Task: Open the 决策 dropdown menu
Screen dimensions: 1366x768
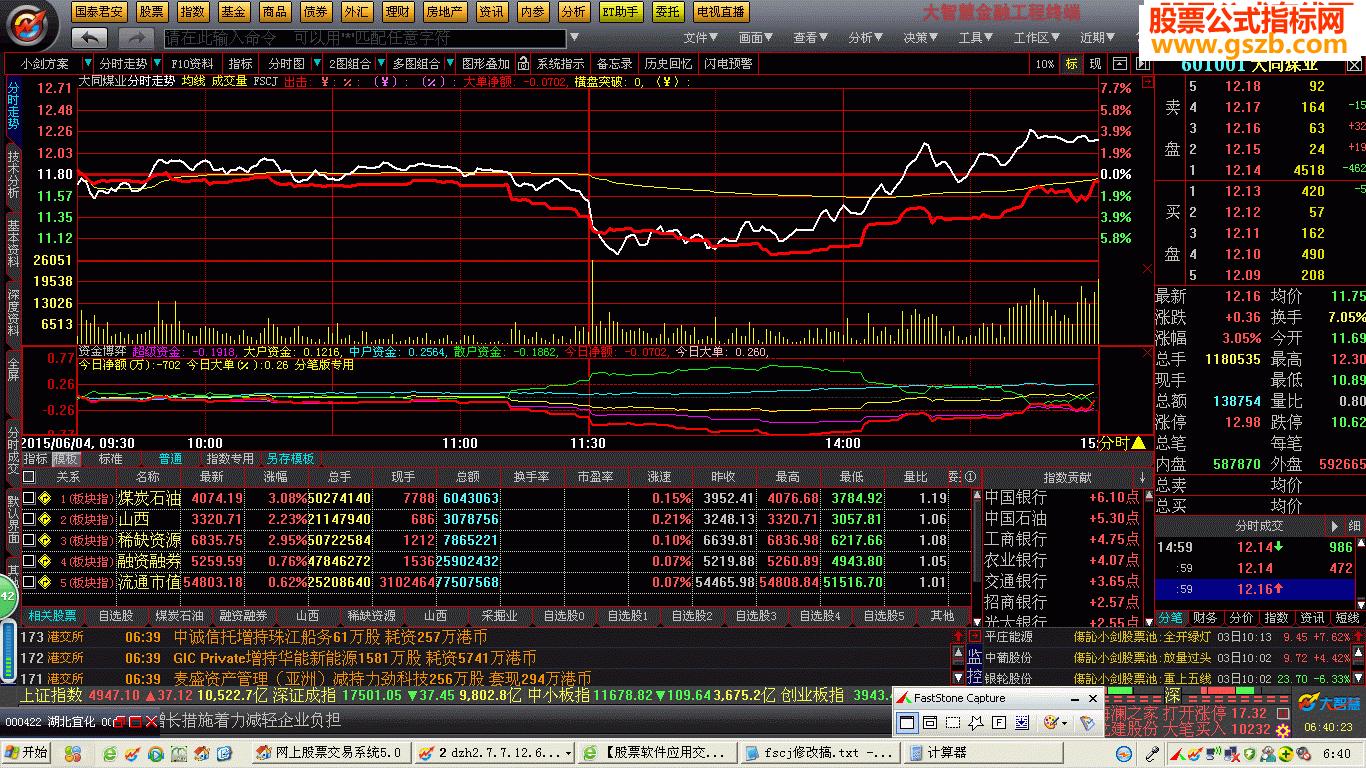Action: (920, 38)
